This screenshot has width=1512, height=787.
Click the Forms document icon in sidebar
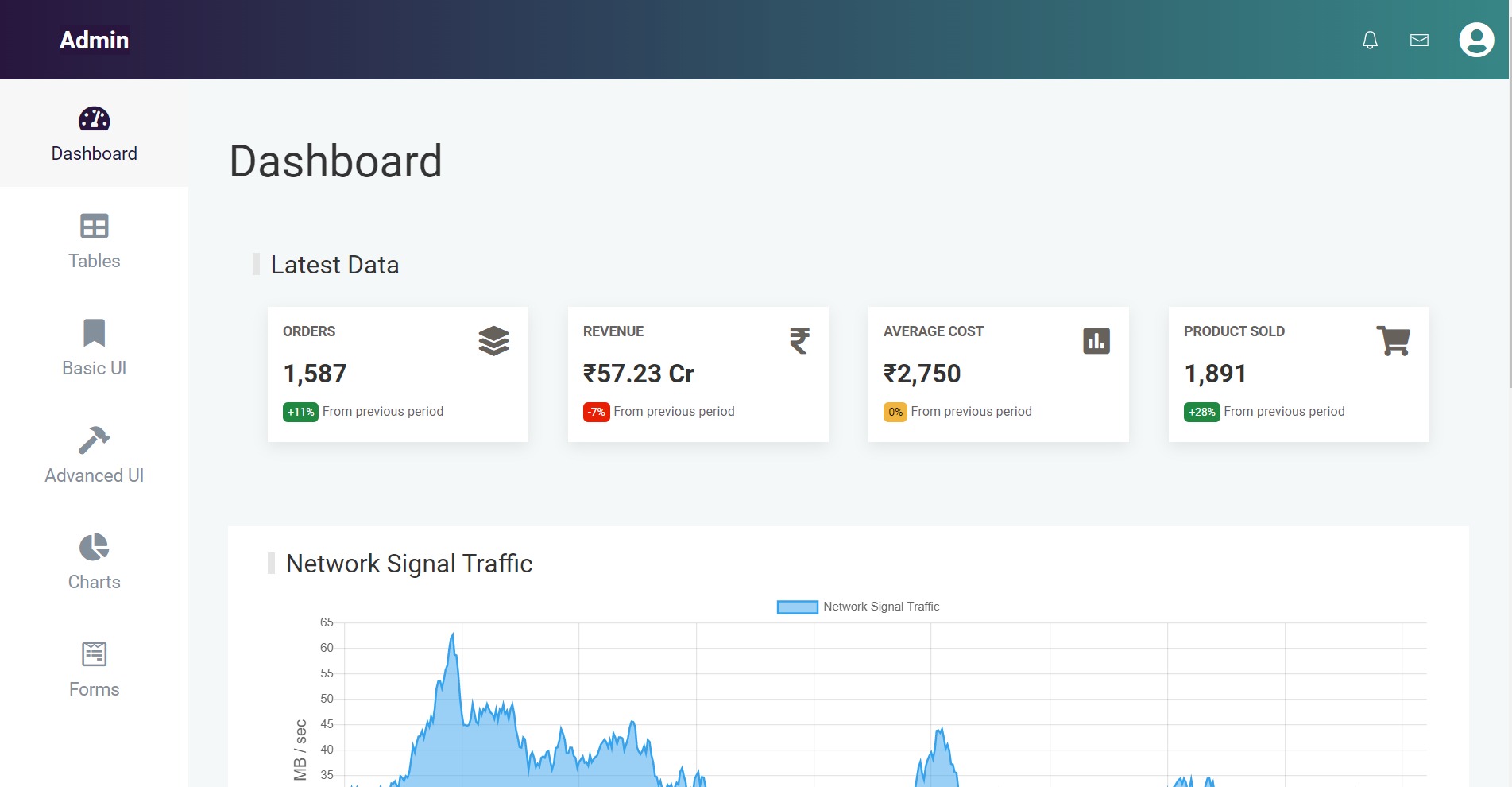pos(94,653)
